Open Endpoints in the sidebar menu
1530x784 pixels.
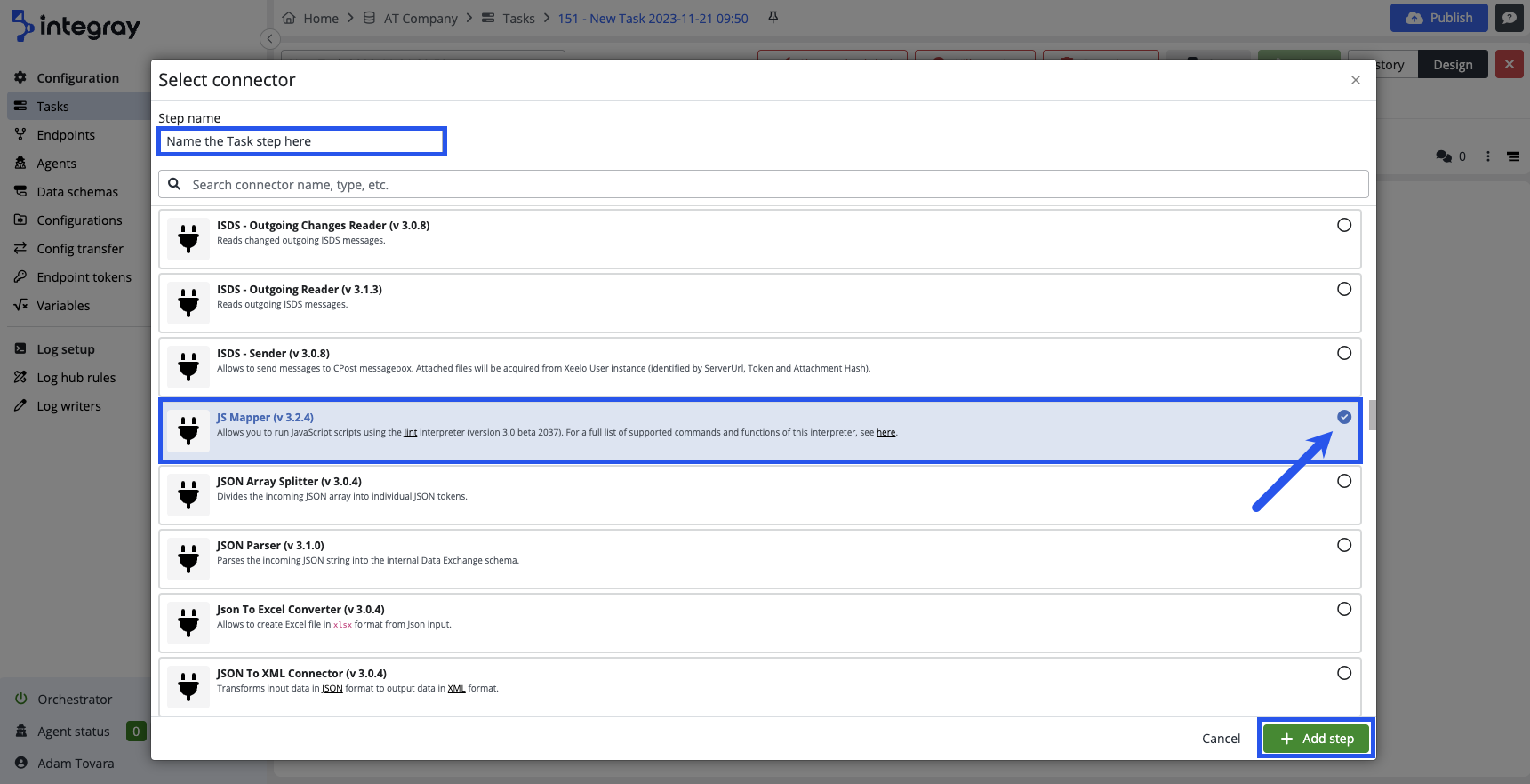(x=66, y=135)
